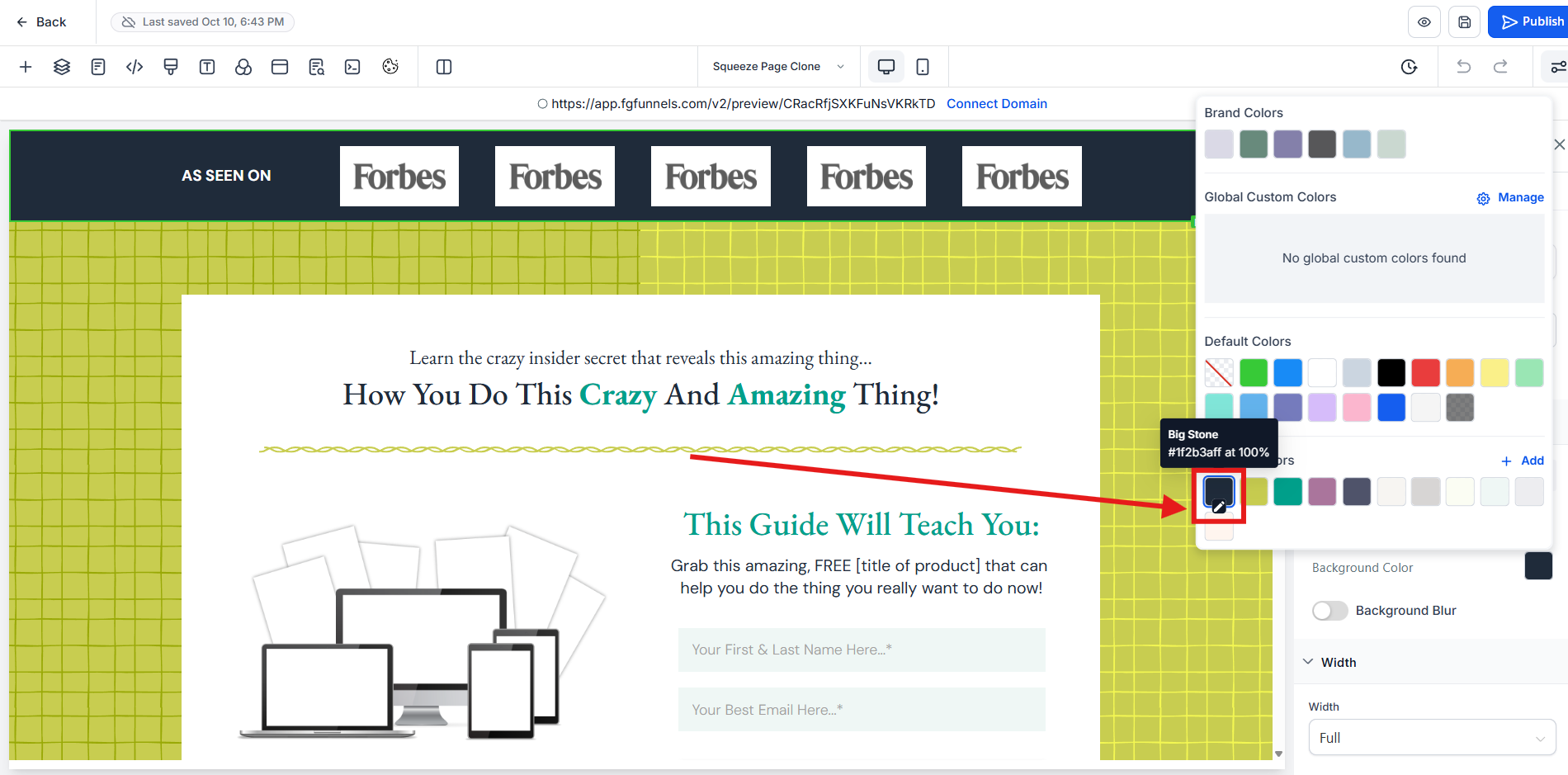
Task: Click the Publish button
Action: (x=1529, y=22)
